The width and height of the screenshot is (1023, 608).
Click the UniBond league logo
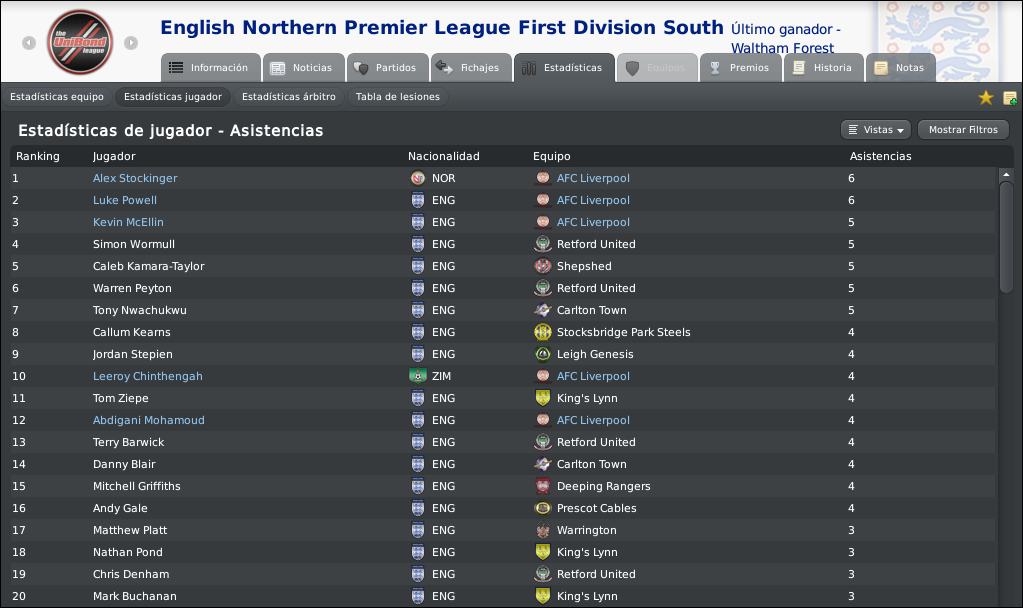tap(80, 42)
